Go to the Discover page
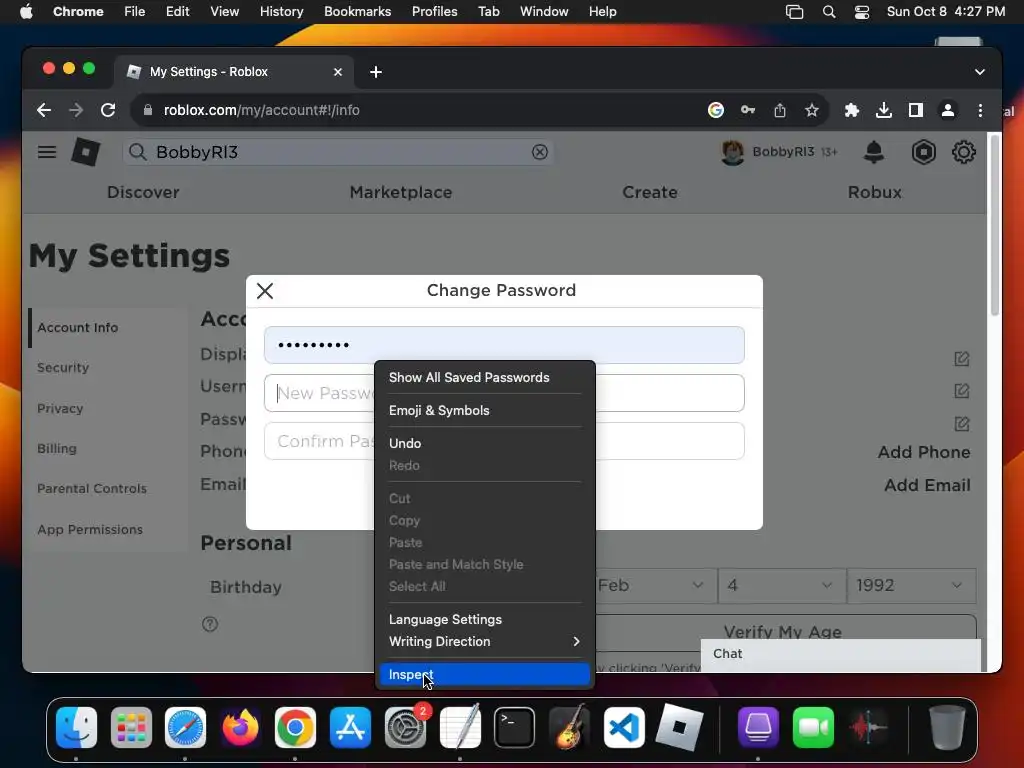This screenshot has height=768, width=1024. pos(143,192)
